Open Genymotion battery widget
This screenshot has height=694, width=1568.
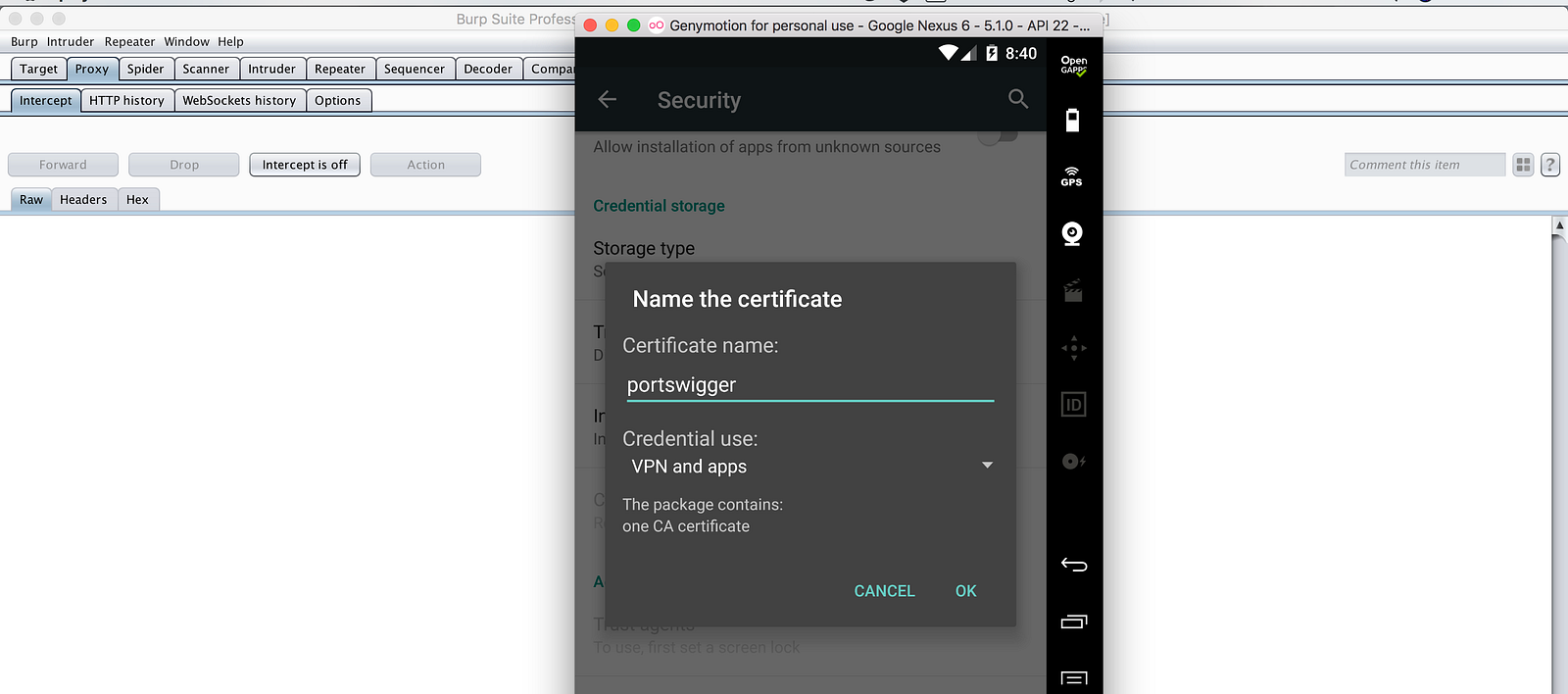[x=1073, y=120]
